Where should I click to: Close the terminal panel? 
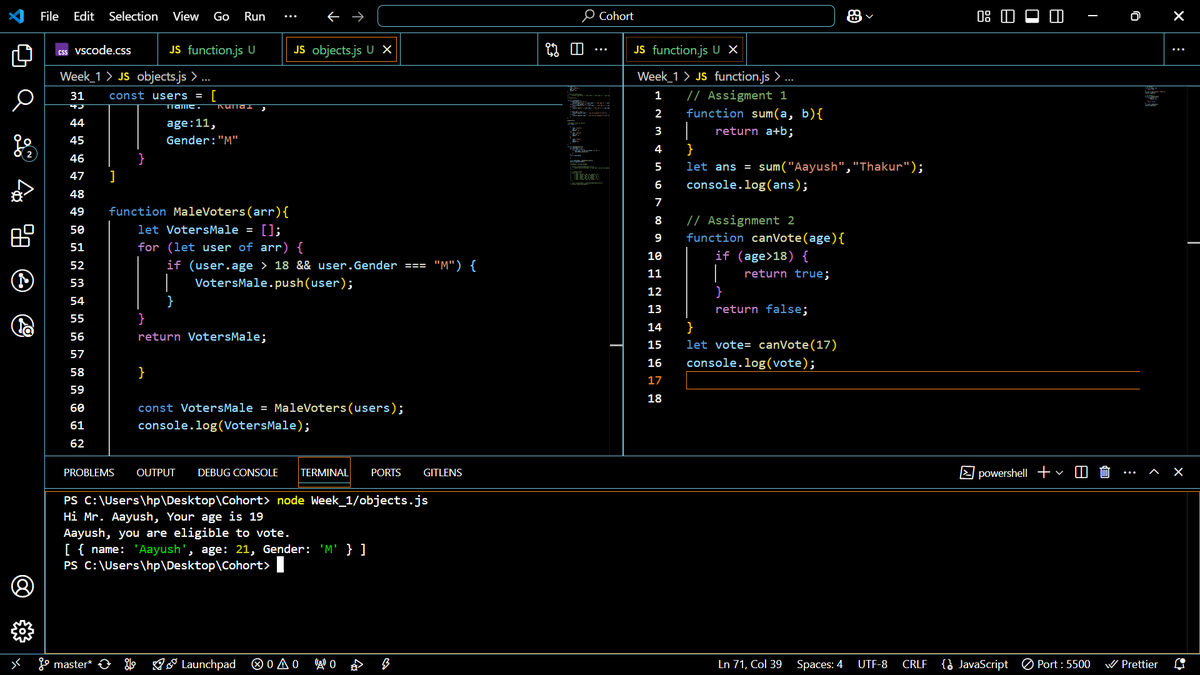[x=1178, y=472]
